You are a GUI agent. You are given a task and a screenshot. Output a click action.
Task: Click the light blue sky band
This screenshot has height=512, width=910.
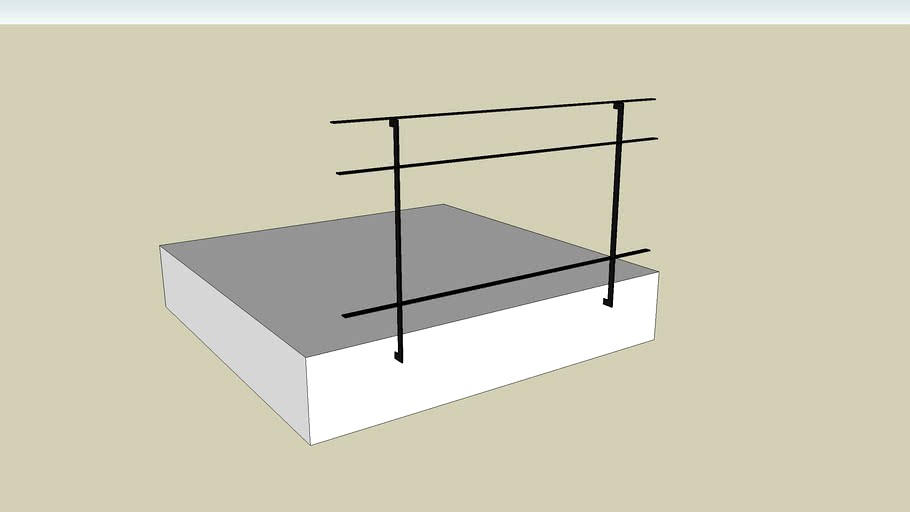[455, 11]
